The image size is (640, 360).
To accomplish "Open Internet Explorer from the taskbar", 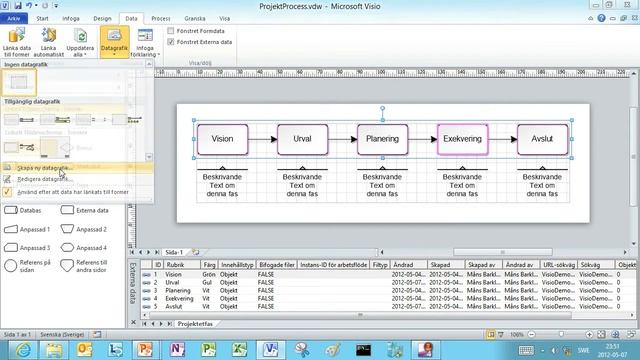I will click(x=23, y=350).
